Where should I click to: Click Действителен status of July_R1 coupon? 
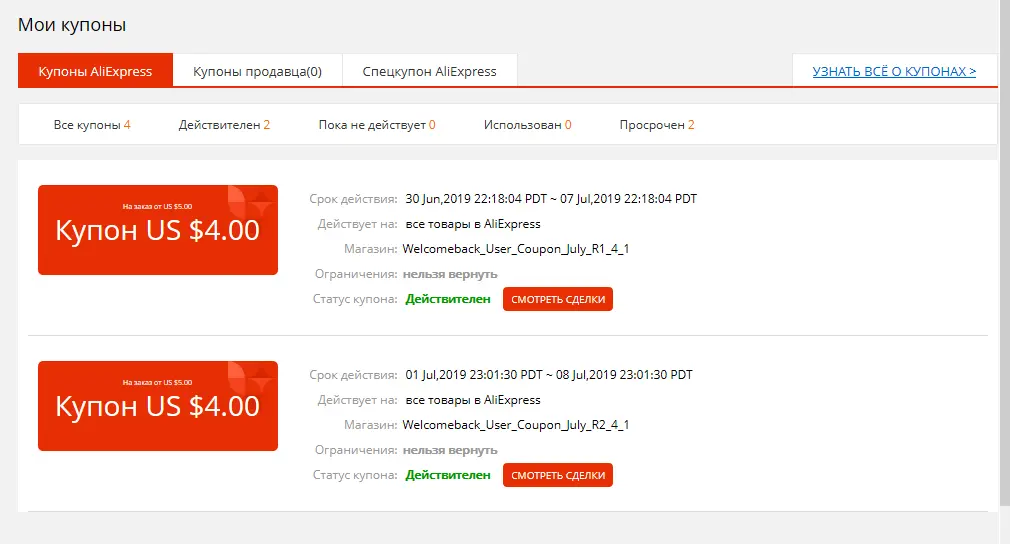pyautogui.click(x=448, y=299)
